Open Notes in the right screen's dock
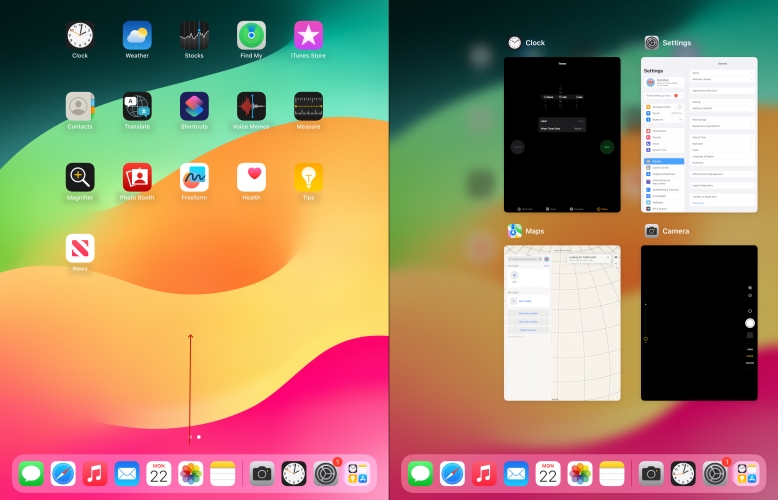Viewport: 778px width, 500px height. tap(611, 474)
